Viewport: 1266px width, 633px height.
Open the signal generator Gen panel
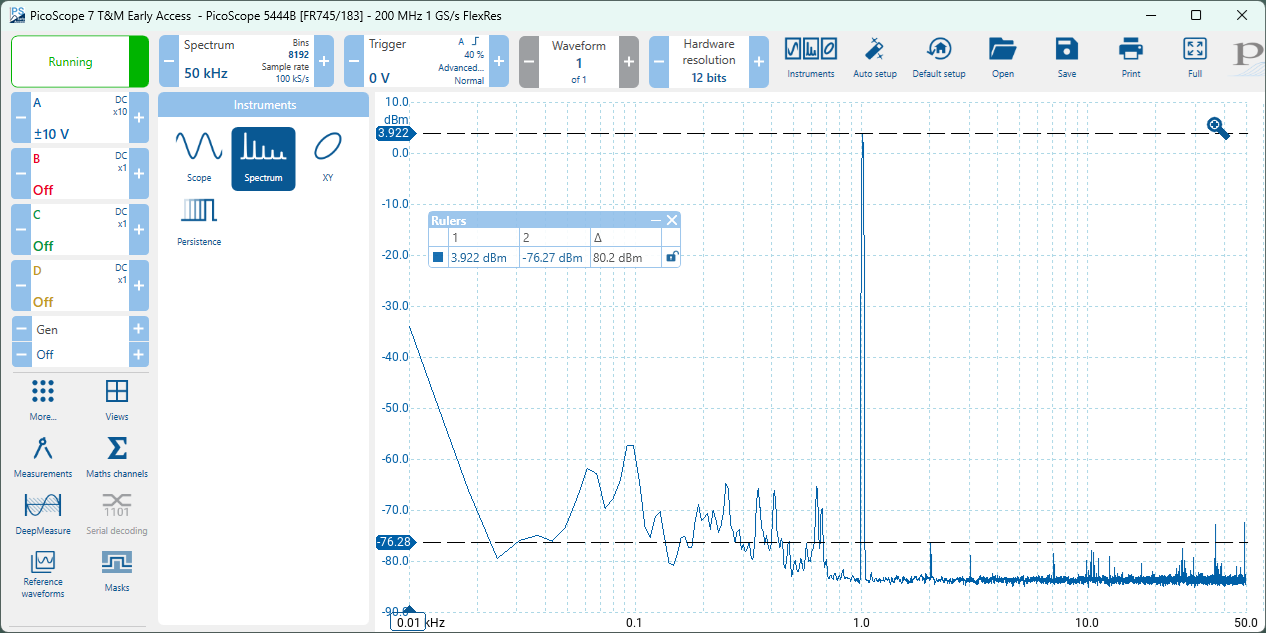click(x=80, y=329)
